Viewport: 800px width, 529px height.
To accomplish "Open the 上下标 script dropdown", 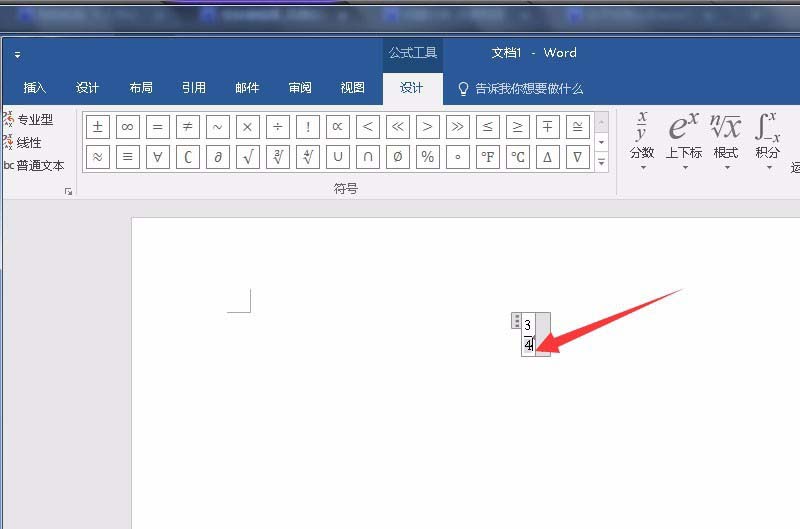I will coord(684,141).
